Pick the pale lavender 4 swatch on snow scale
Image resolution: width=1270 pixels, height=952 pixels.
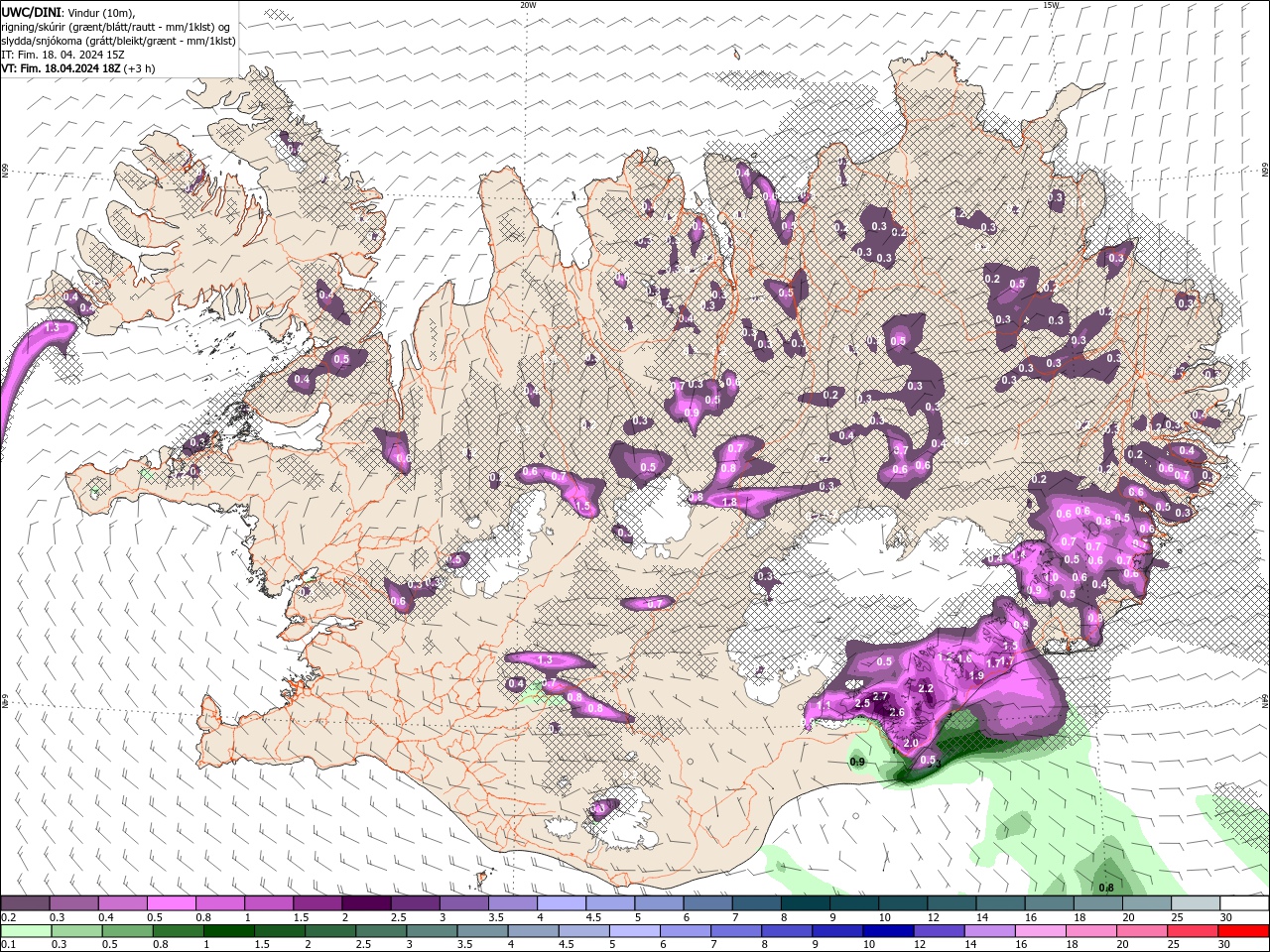point(561,903)
